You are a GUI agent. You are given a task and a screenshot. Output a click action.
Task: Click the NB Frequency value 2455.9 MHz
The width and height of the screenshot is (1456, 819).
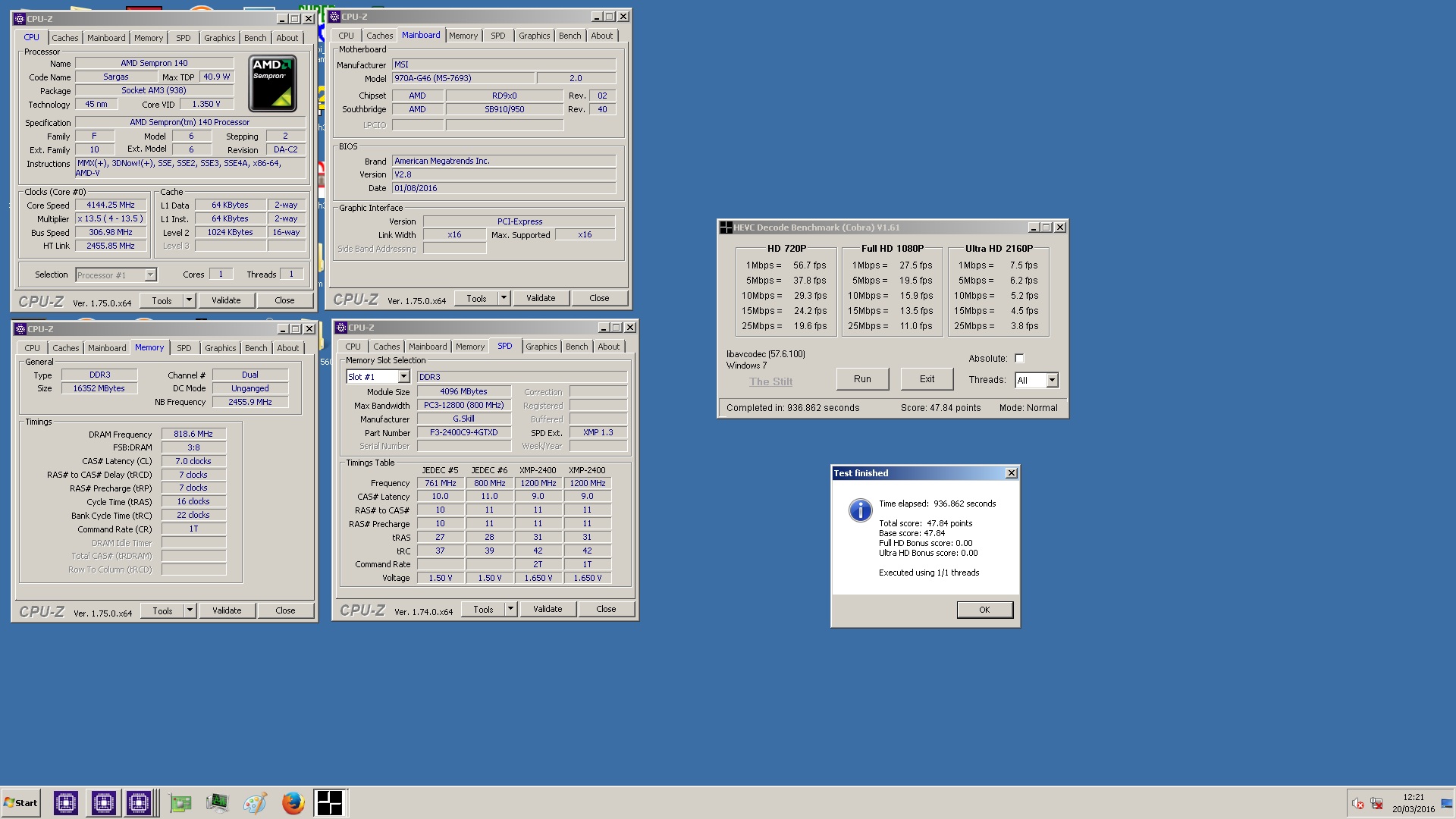tap(250, 402)
